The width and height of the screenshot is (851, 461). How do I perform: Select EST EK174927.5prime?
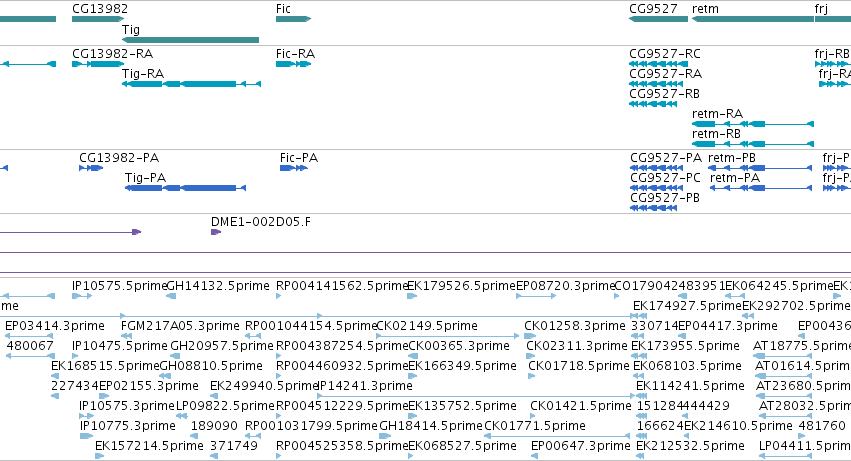pos(687,306)
